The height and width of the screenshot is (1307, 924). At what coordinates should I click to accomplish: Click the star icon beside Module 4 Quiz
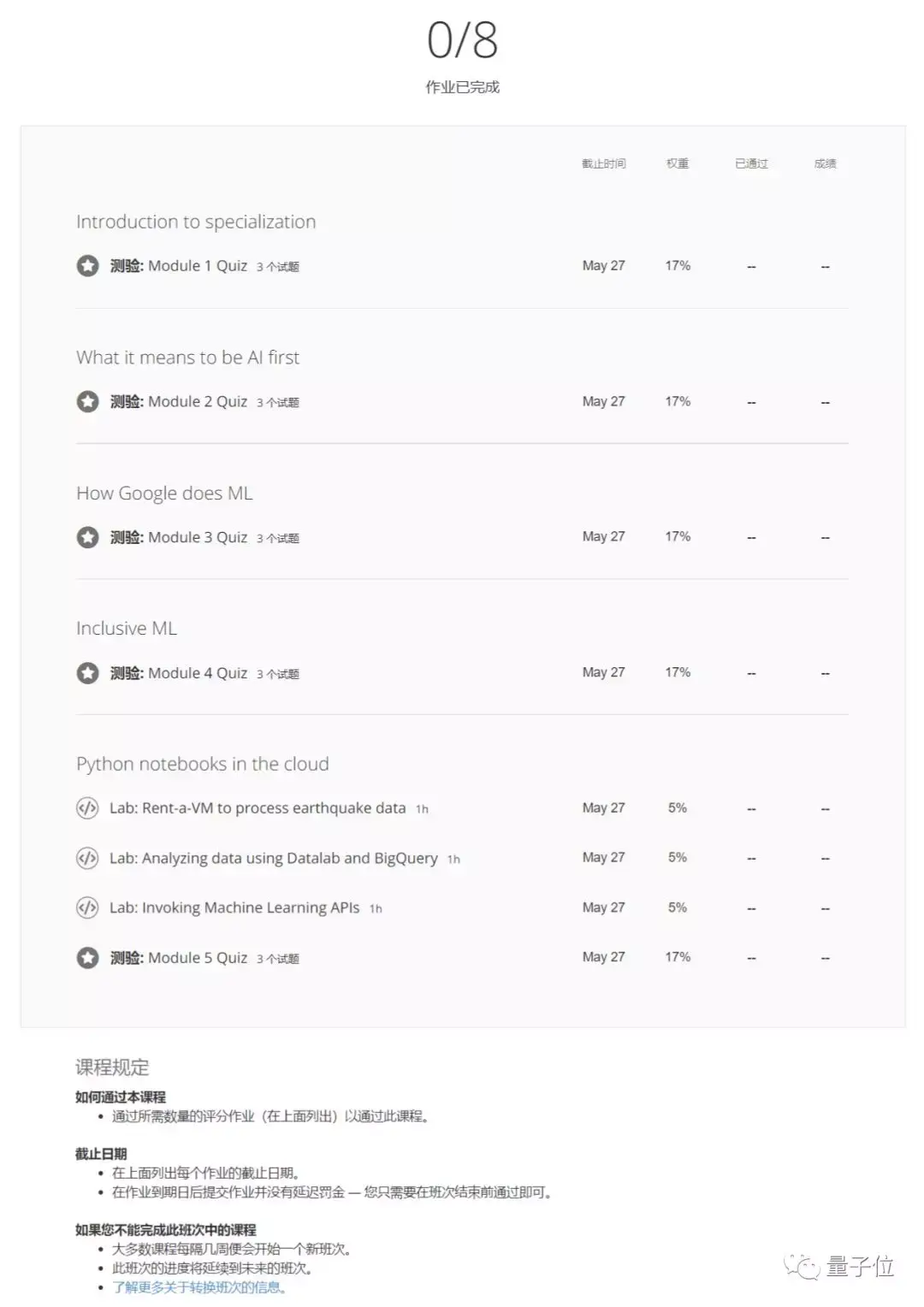(87, 673)
